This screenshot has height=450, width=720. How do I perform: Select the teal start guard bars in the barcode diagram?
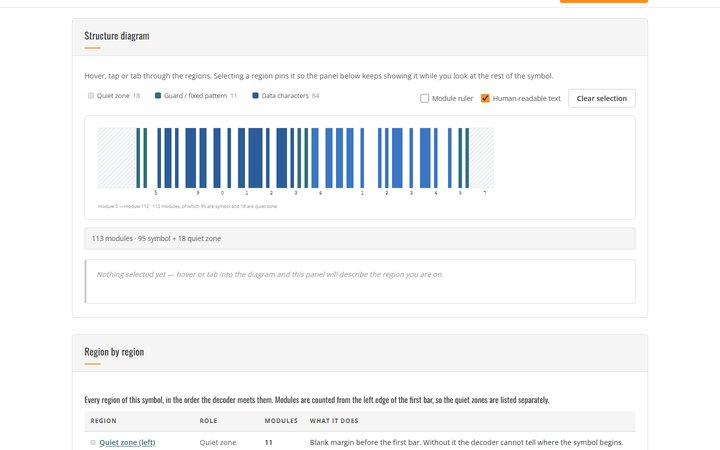(x=141, y=158)
